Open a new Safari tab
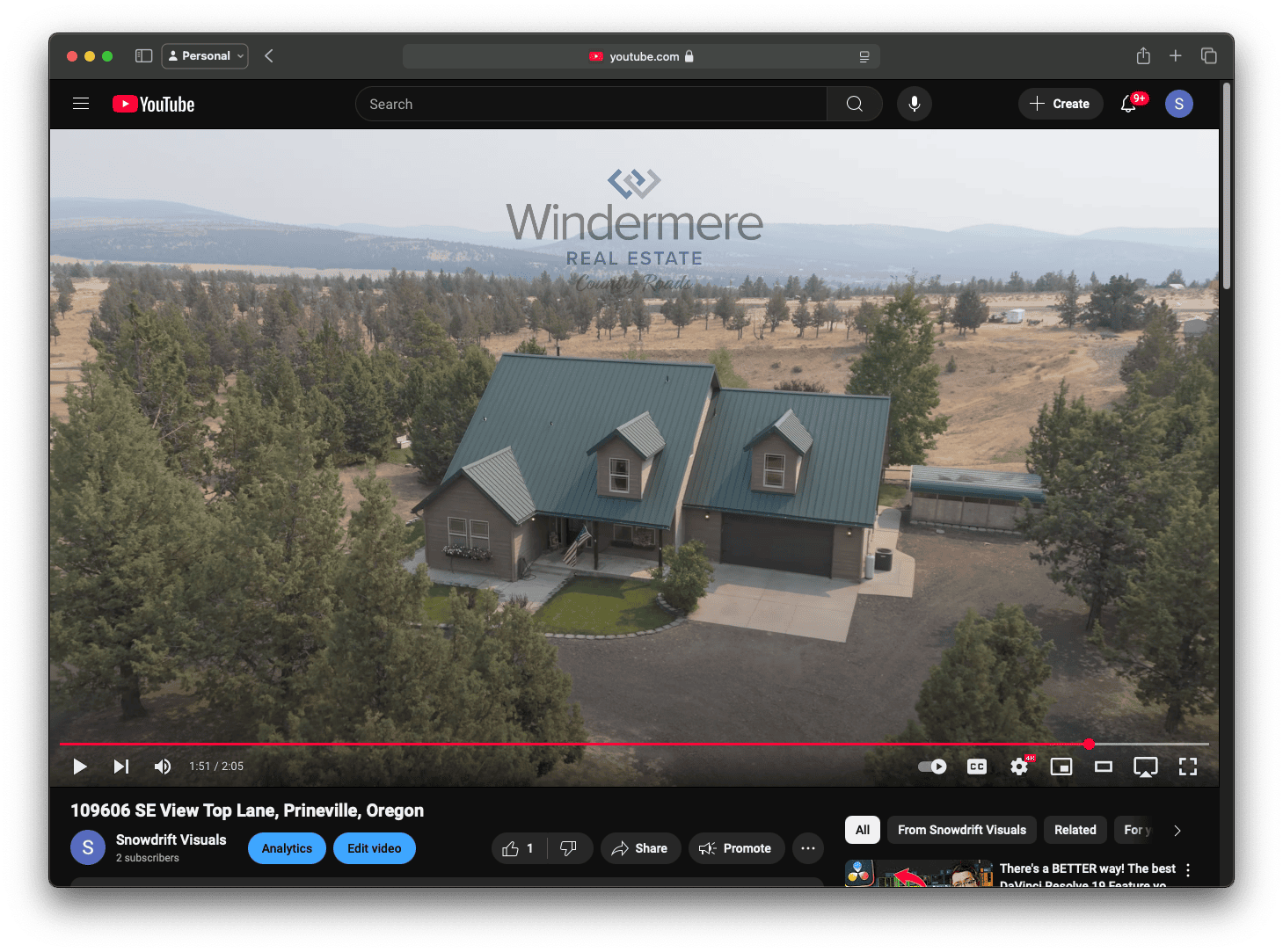Image resolution: width=1283 pixels, height=952 pixels. coord(1176,55)
